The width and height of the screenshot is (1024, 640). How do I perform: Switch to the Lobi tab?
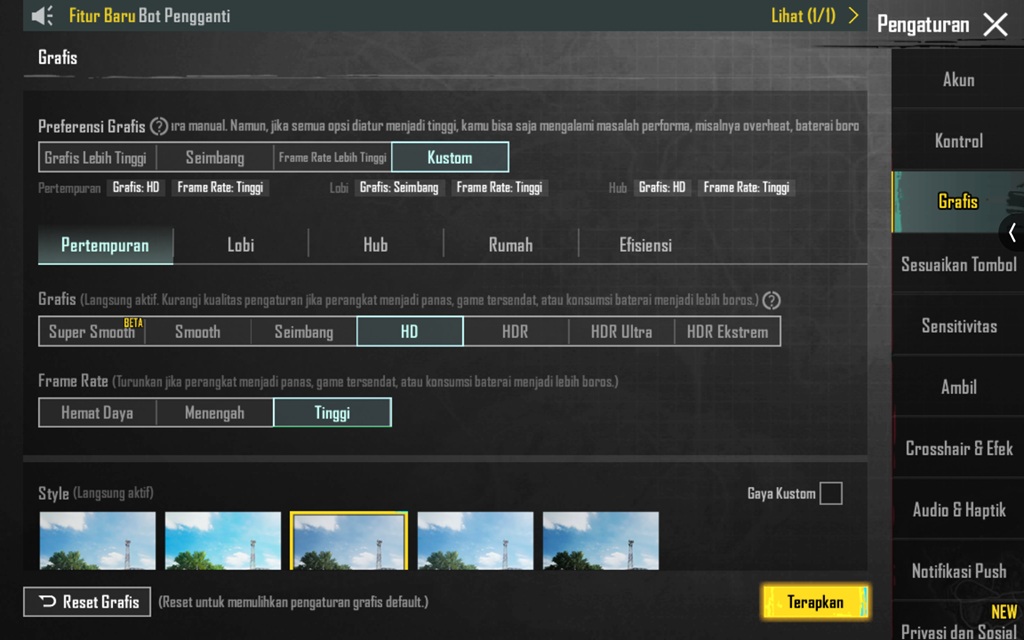(240, 245)
